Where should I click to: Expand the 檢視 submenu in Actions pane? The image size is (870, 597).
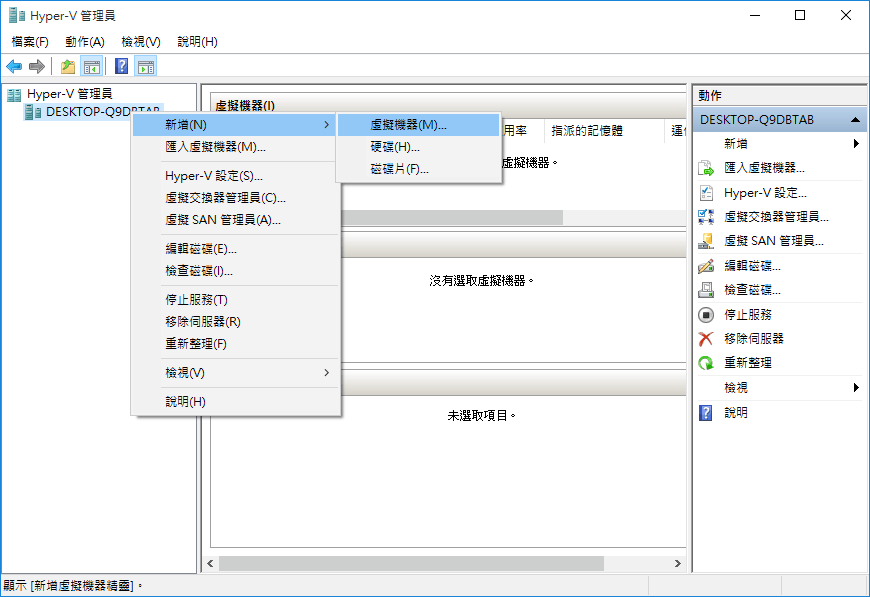(856, 388)
